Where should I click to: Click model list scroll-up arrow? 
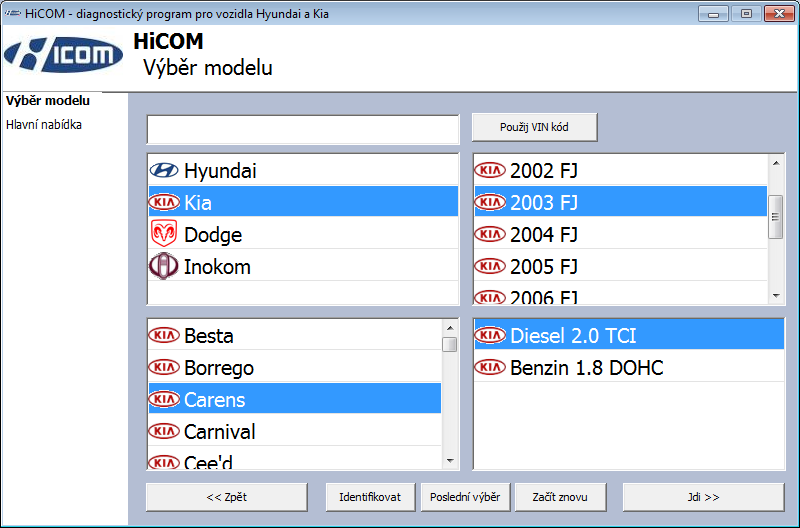click(449, 328)
